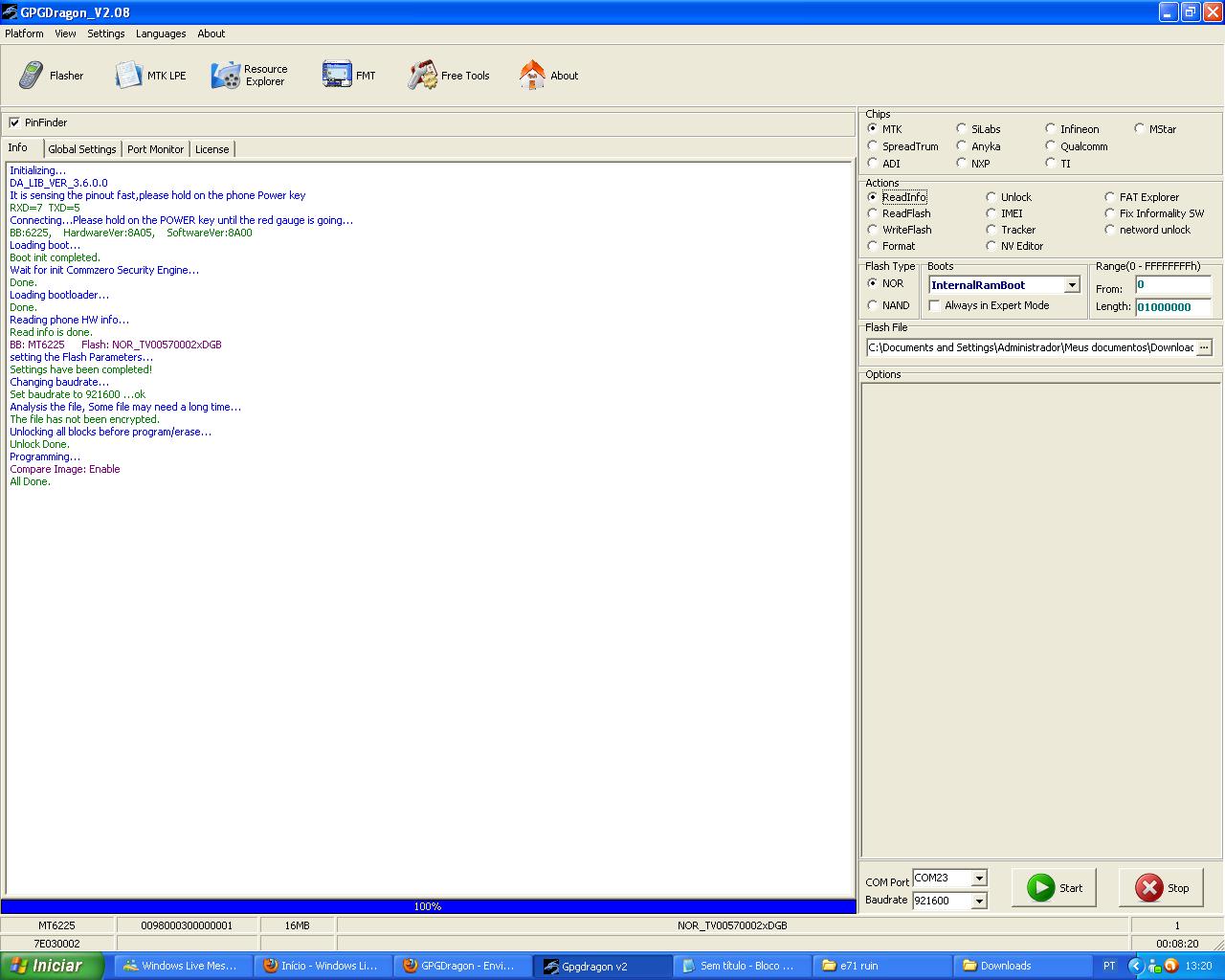
Task: Select NOR flash type
Action: [872, 283]
